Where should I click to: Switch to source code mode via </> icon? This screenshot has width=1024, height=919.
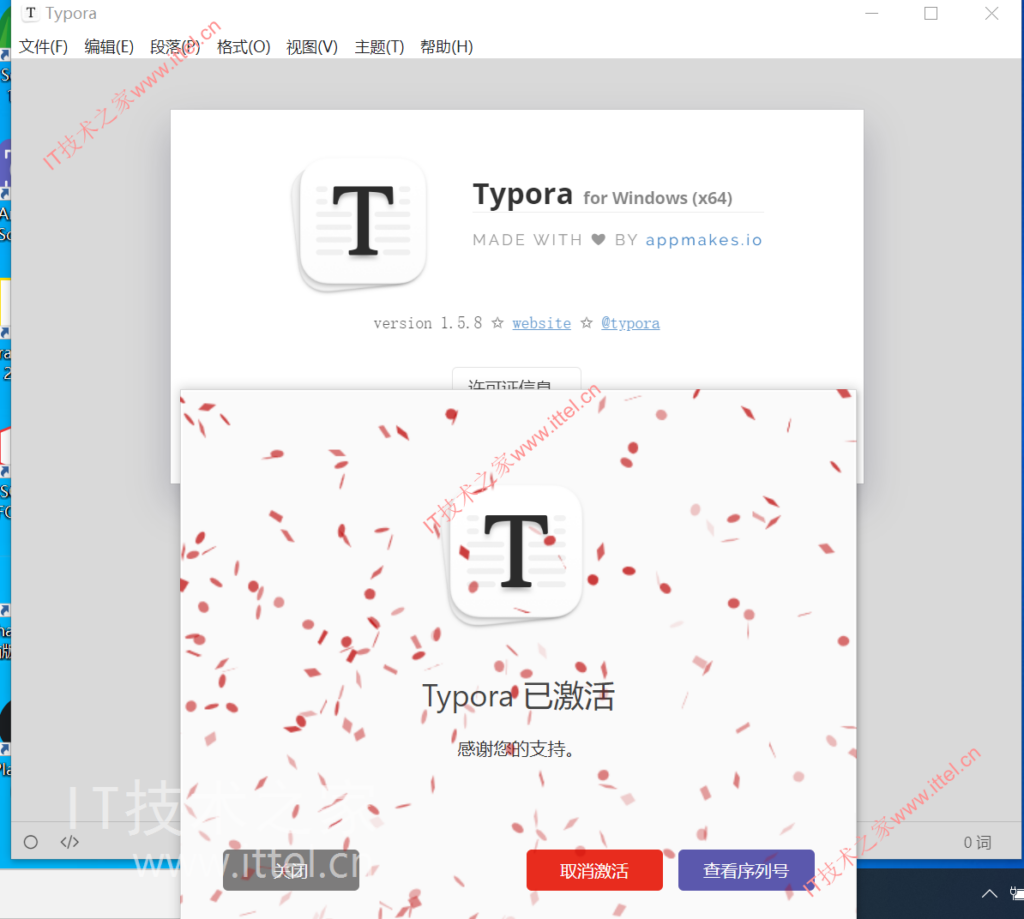tap(68, 841)
